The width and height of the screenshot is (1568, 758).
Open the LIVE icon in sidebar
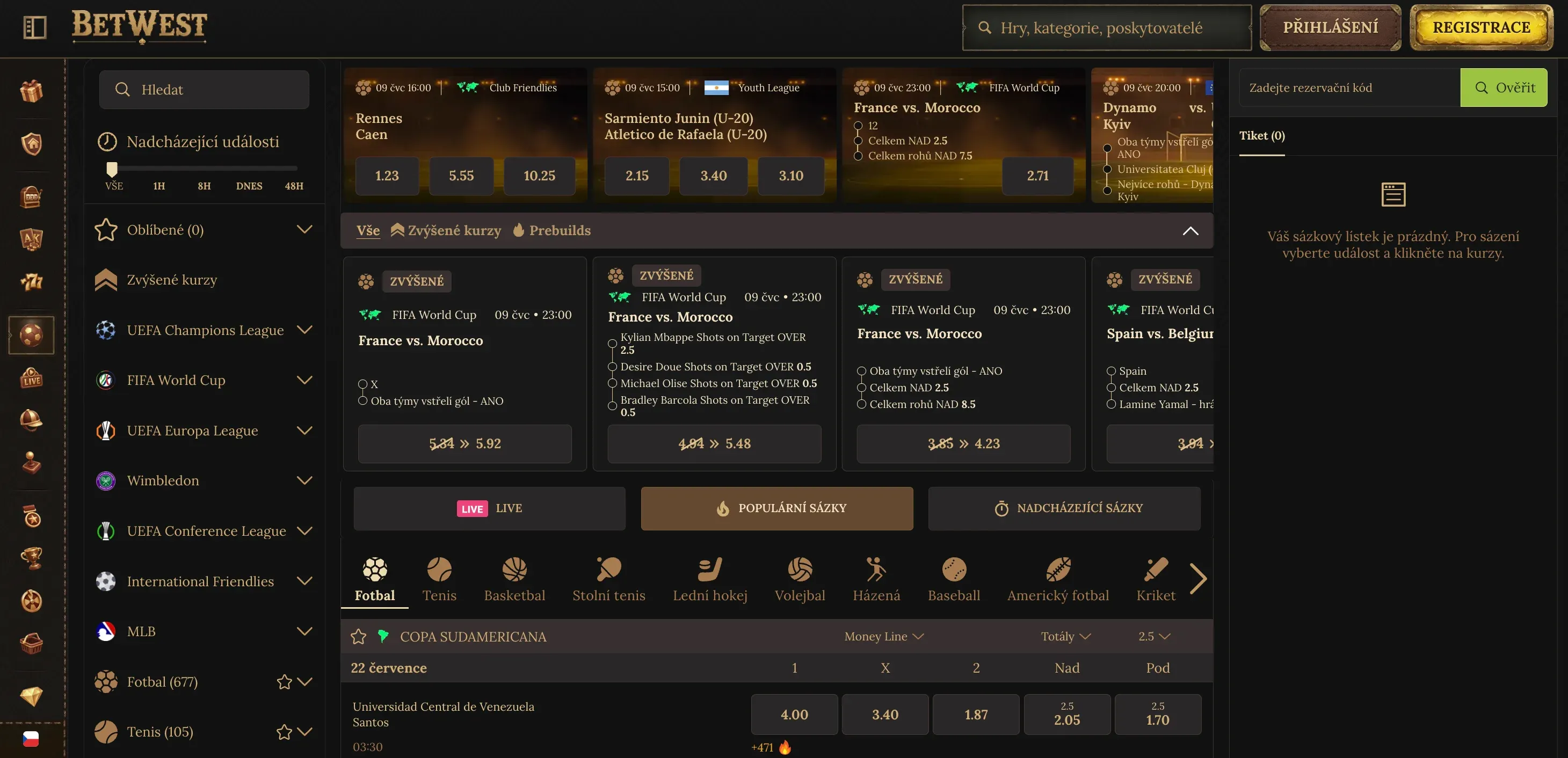coord(31,378)
